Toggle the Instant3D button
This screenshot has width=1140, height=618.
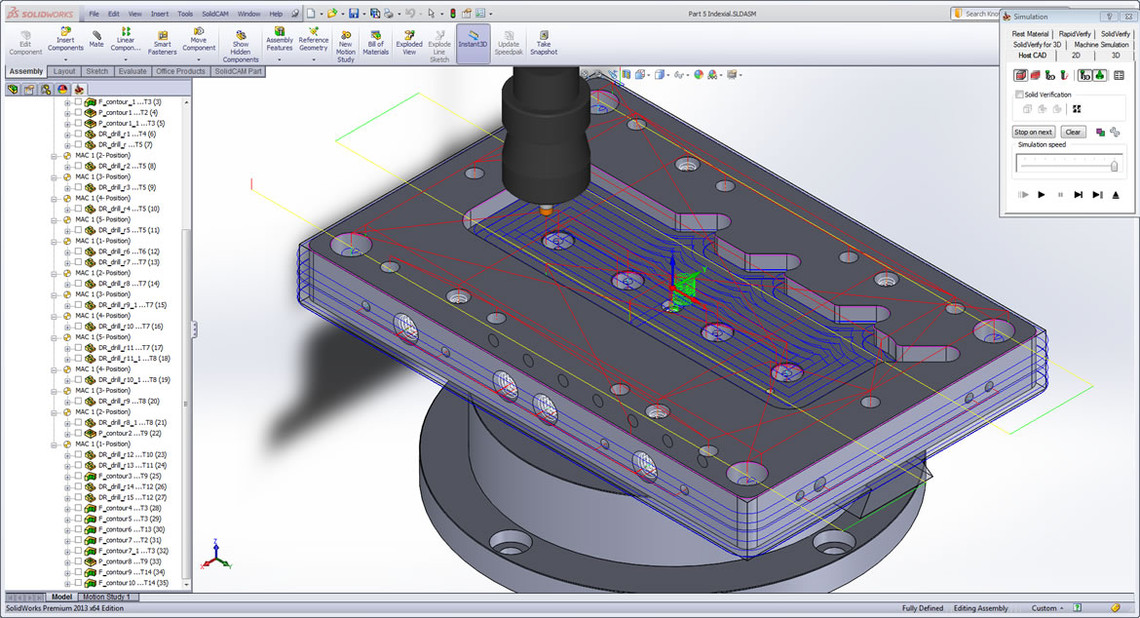coord(473,43)
